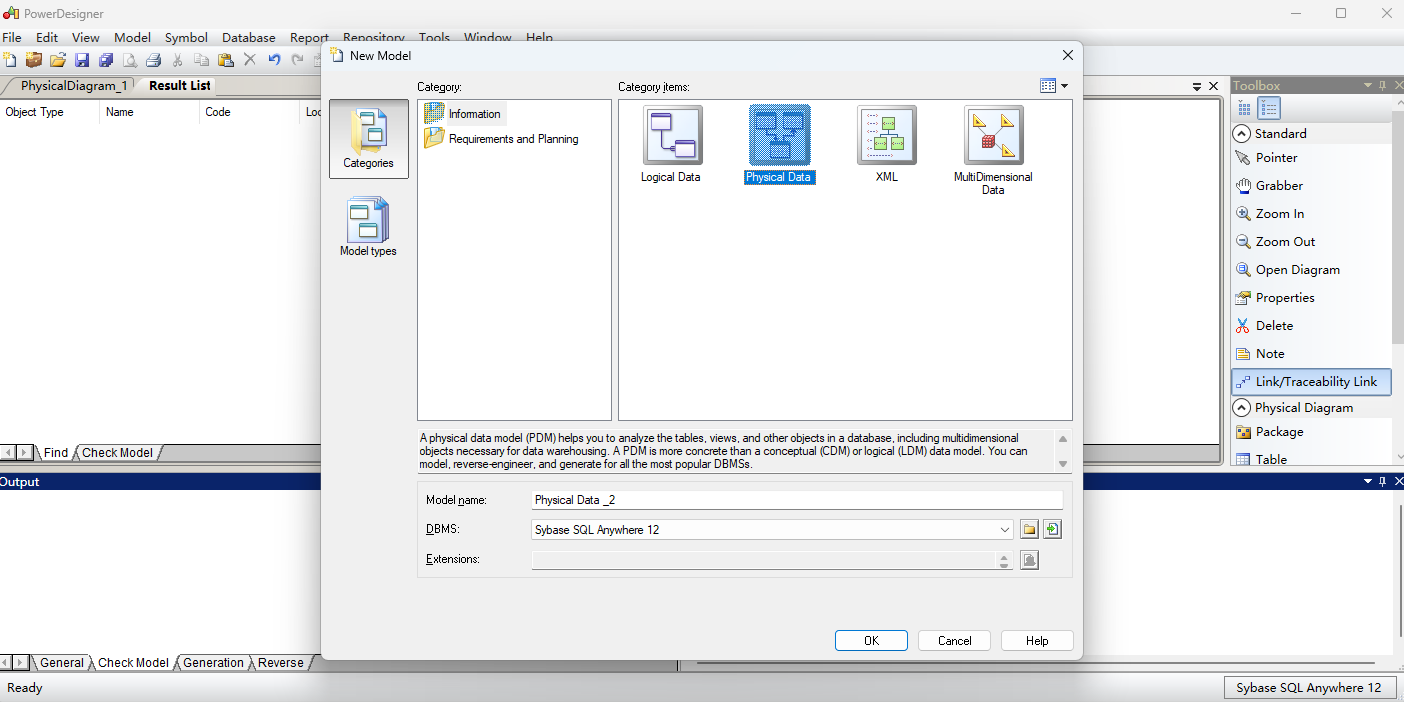Open the DBMS dropdown list
This screenshot has width=1404, height=702.
click(x=1005, y=530)
